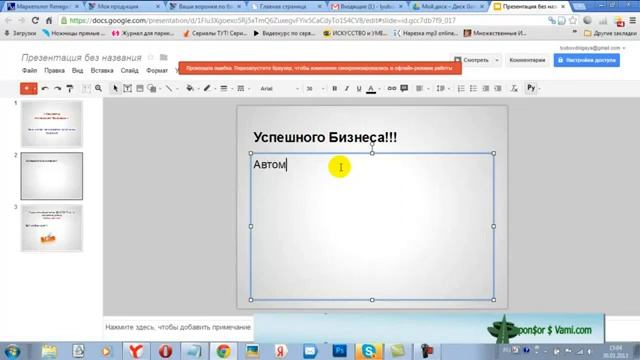Screen dimensions: 640x360
Task: Click the Chrome reload page button
Action: click(x=35, y=20)
